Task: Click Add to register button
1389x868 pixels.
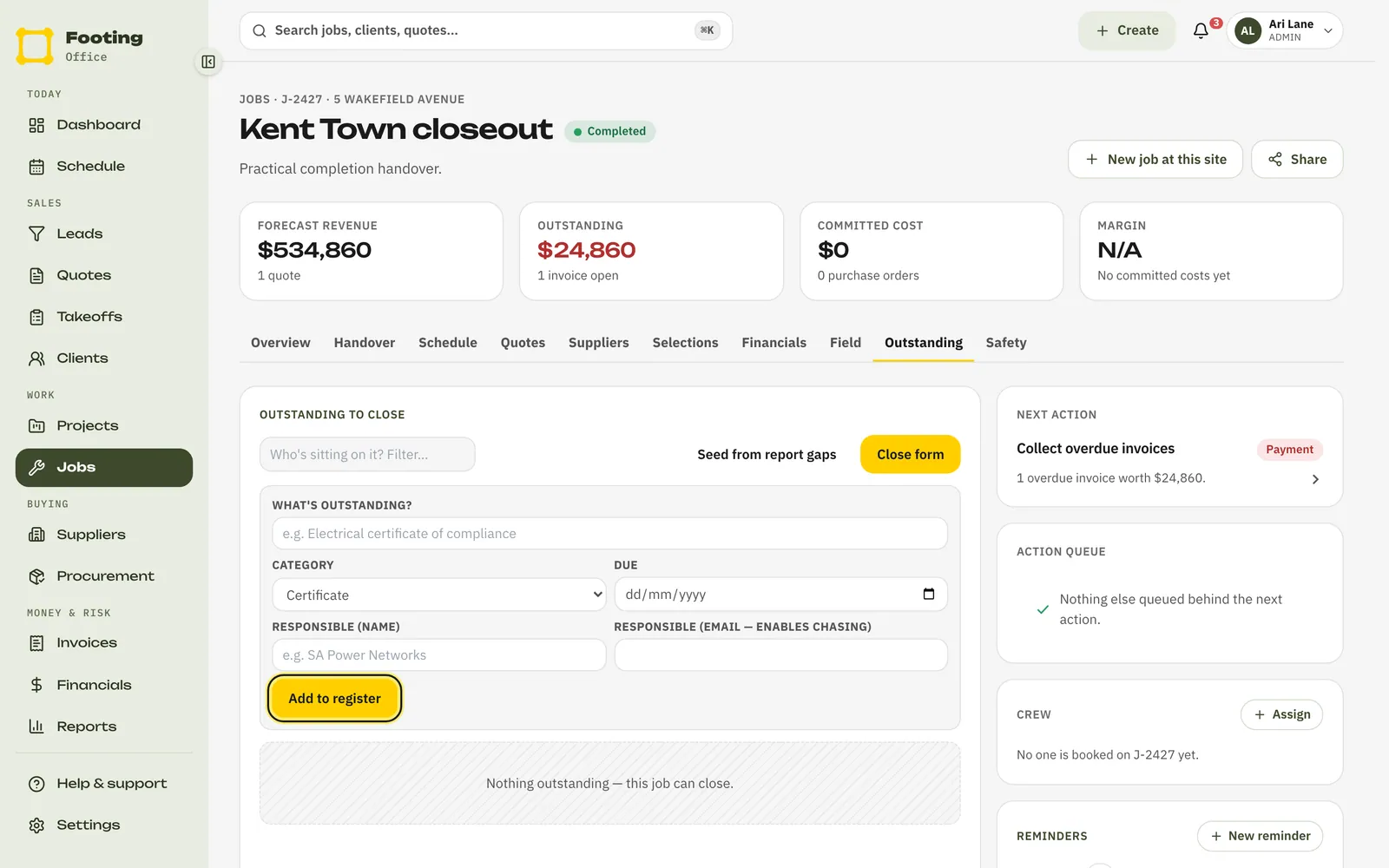Action: tap(335, 699)
